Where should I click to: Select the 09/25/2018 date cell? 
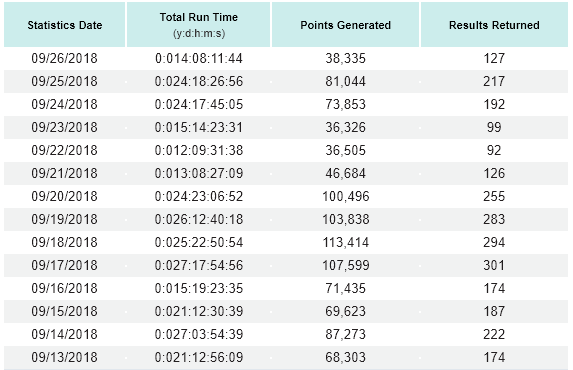64,82
